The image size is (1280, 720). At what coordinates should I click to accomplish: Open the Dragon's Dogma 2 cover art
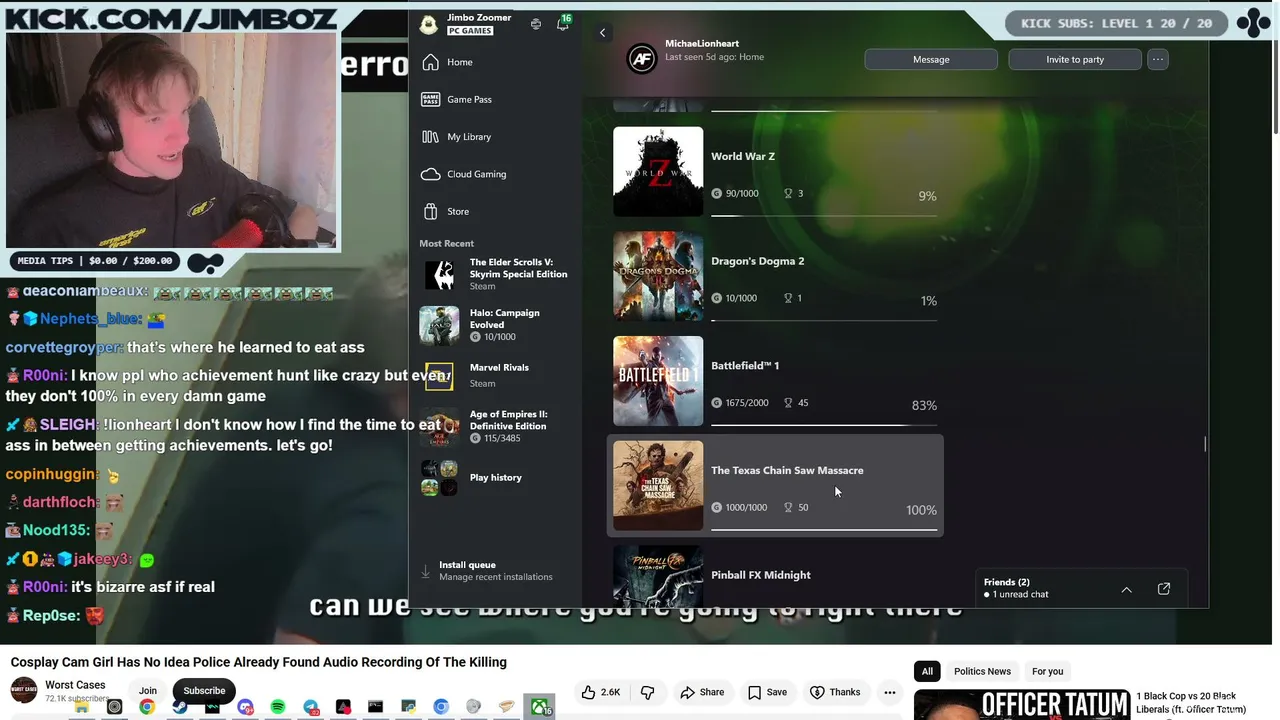(x=658, y=276)
